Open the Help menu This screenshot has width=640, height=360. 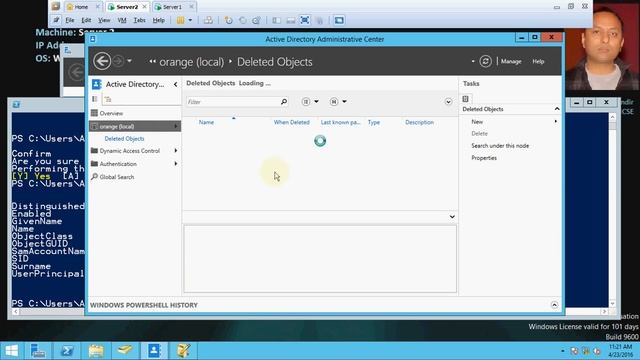(538, 61)
